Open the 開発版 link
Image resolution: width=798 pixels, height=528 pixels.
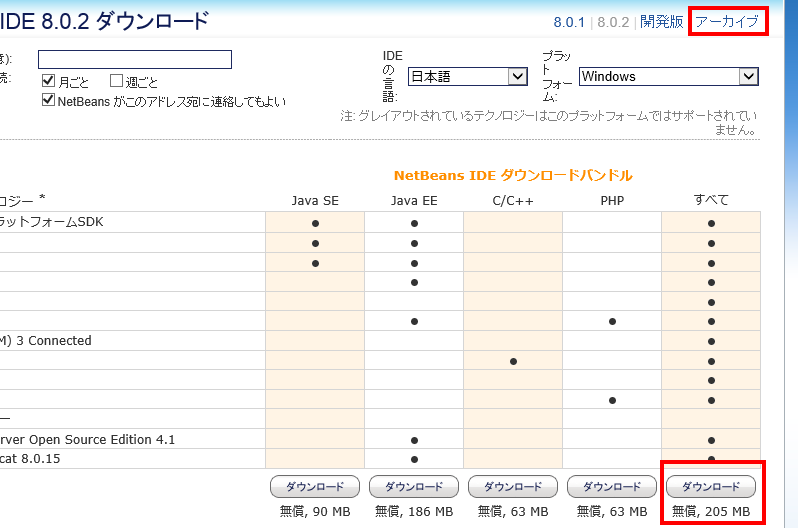662,21
